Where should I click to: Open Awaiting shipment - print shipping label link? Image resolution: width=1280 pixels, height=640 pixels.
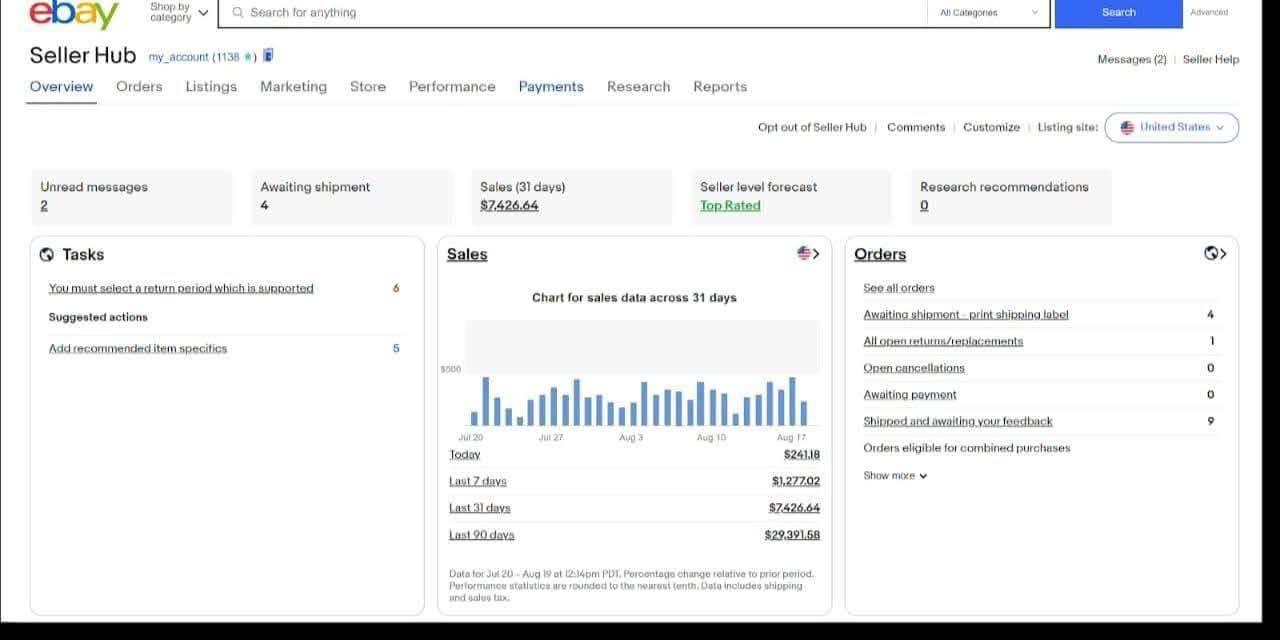pos(965,315)
